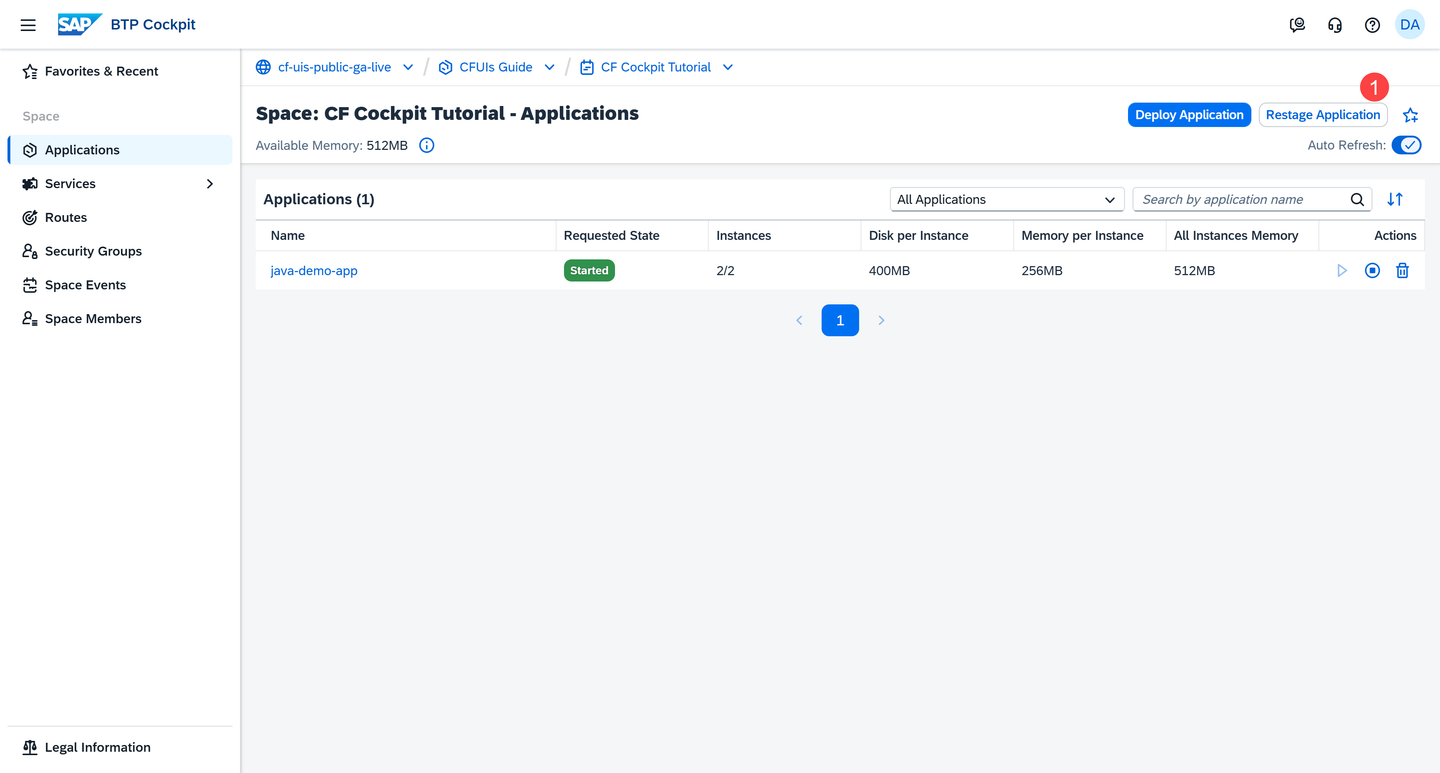Open Legal Information

point(120,747)
